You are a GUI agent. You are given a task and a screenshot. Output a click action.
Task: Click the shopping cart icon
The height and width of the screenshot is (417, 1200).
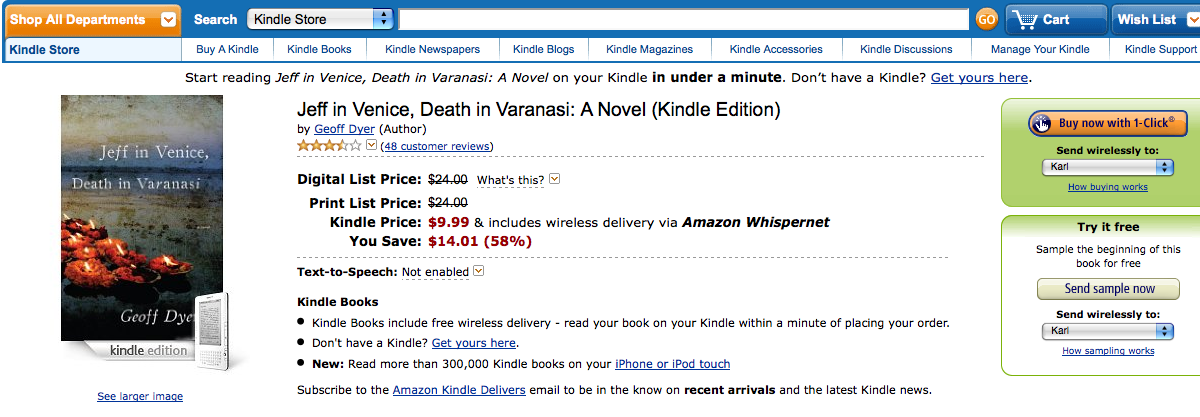pos(1024,19)
